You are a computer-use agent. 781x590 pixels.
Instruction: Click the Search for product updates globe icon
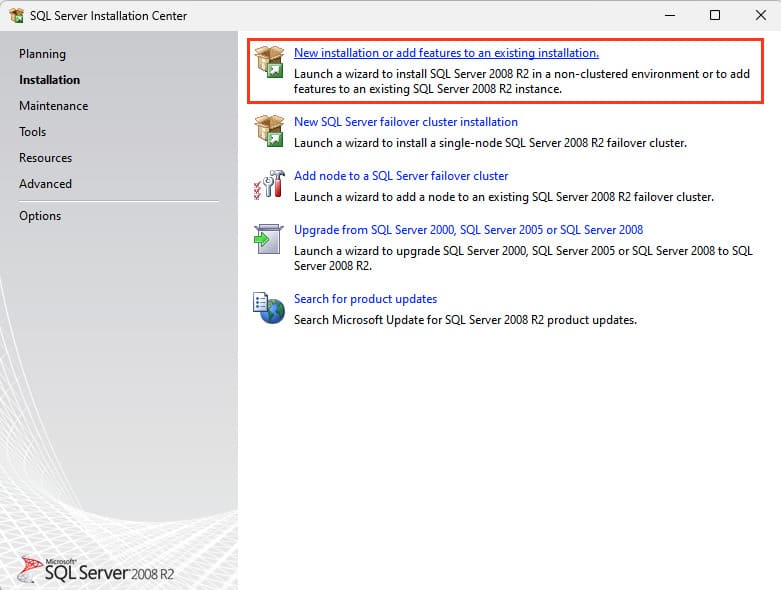269,308
